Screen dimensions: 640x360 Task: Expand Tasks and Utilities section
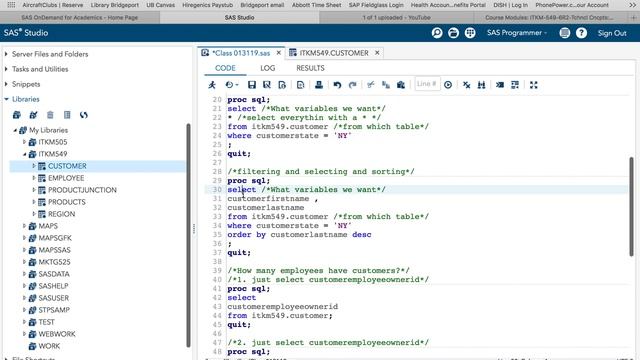pyautogui.click(x=7, y=69)
